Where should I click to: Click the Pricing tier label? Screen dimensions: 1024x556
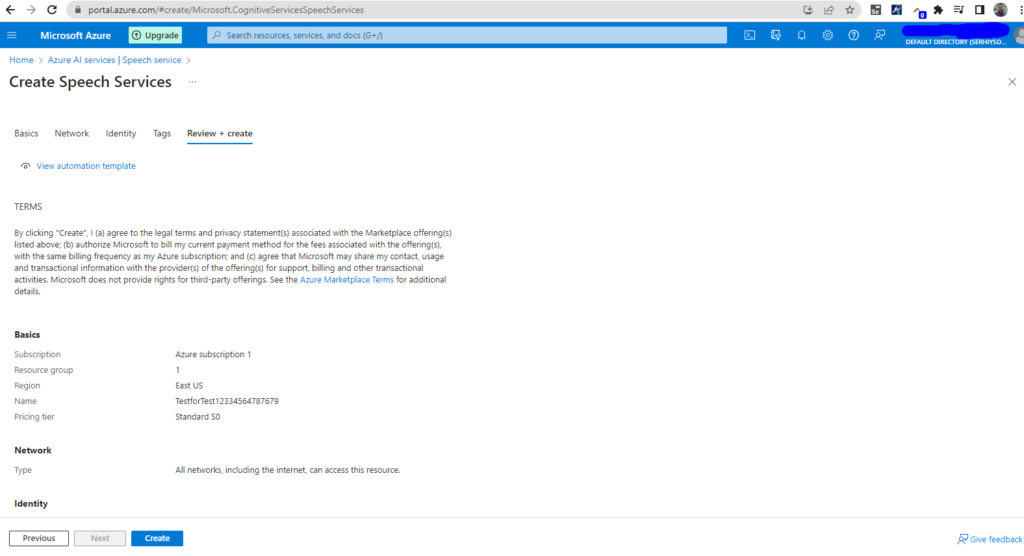(x=34, y=417)
